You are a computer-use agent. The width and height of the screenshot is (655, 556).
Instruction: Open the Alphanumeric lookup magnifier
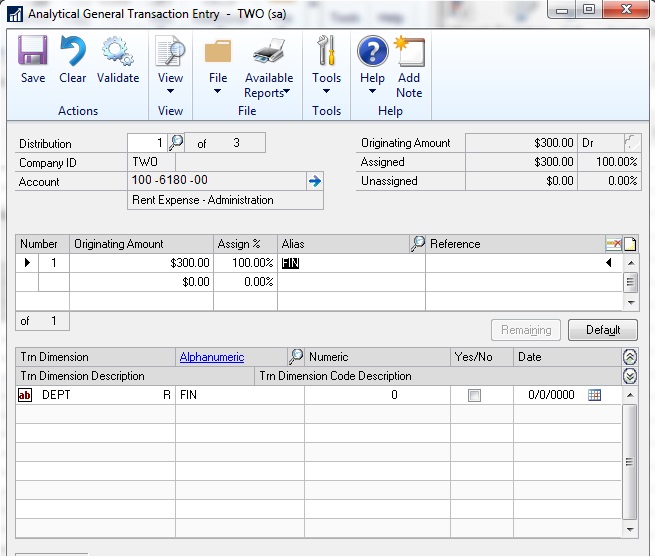296,356
